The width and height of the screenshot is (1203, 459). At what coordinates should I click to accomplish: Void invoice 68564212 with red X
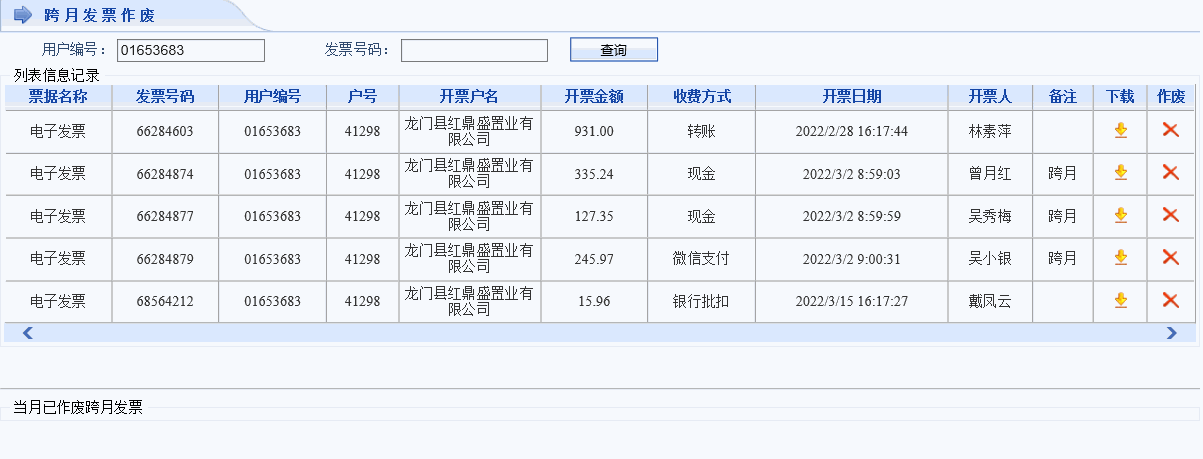coord(1170,300)
